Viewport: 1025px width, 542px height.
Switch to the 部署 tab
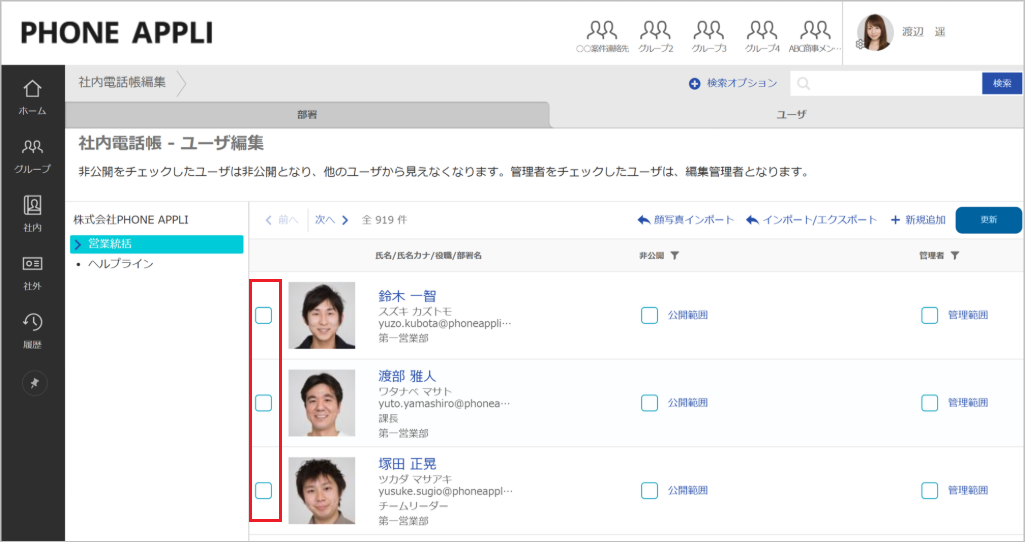(x=307, y=115)
